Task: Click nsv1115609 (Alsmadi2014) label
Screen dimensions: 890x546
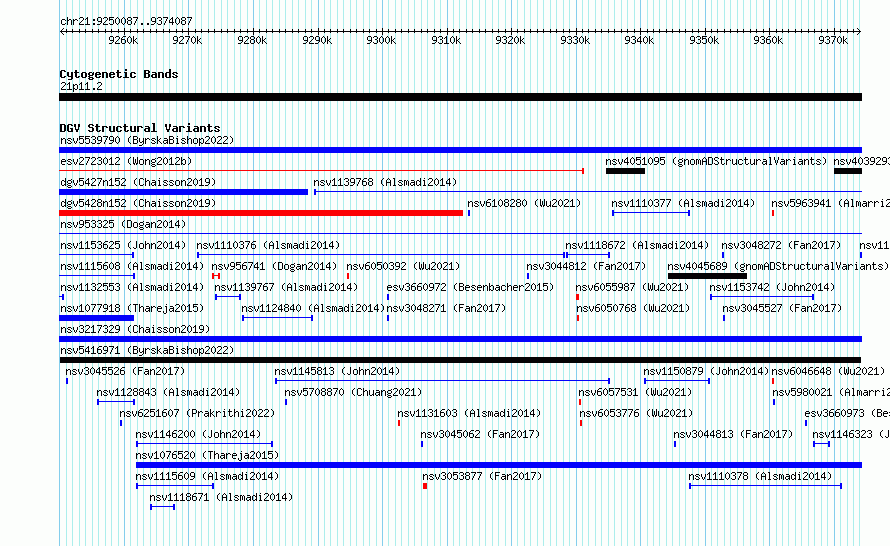Action: [207, 476]
